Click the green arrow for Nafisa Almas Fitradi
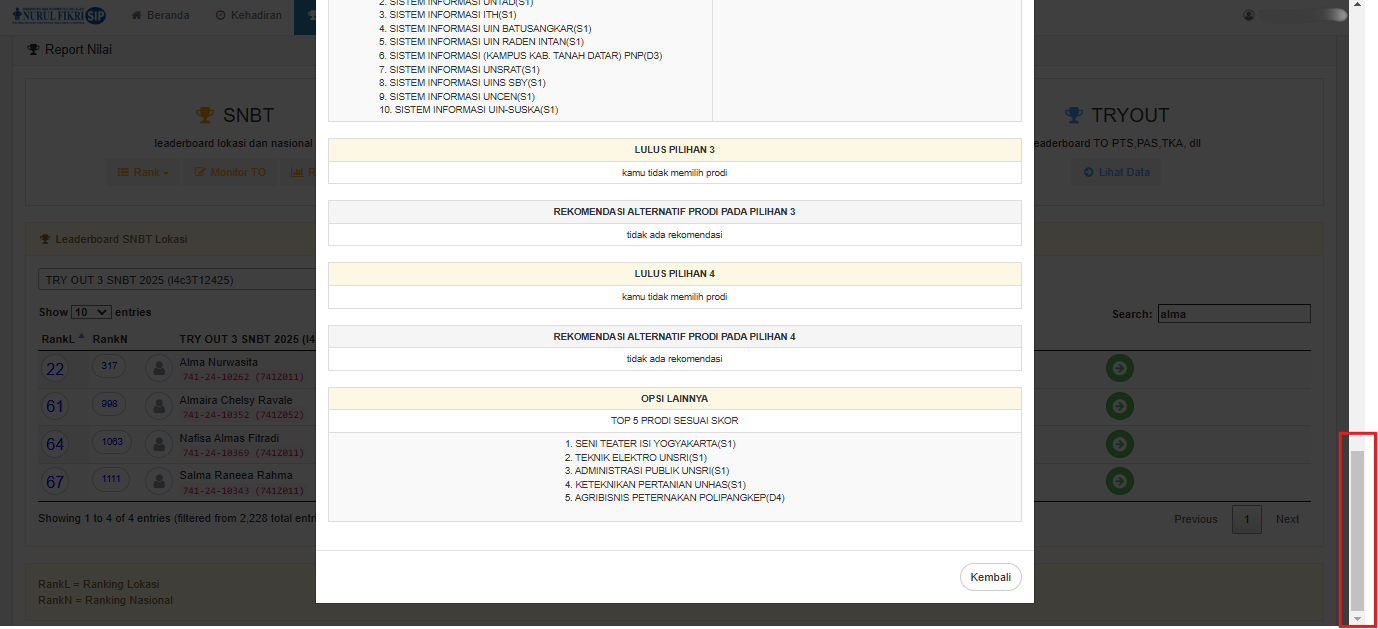The width and height of the screenshot is (1378, 629). [1119, 444]
